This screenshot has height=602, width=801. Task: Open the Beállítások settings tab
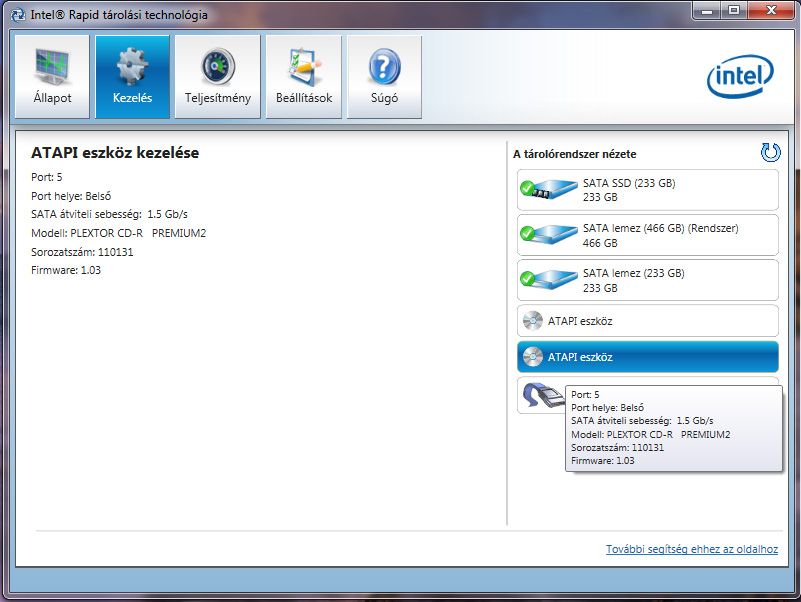click(x=304, y=77)
